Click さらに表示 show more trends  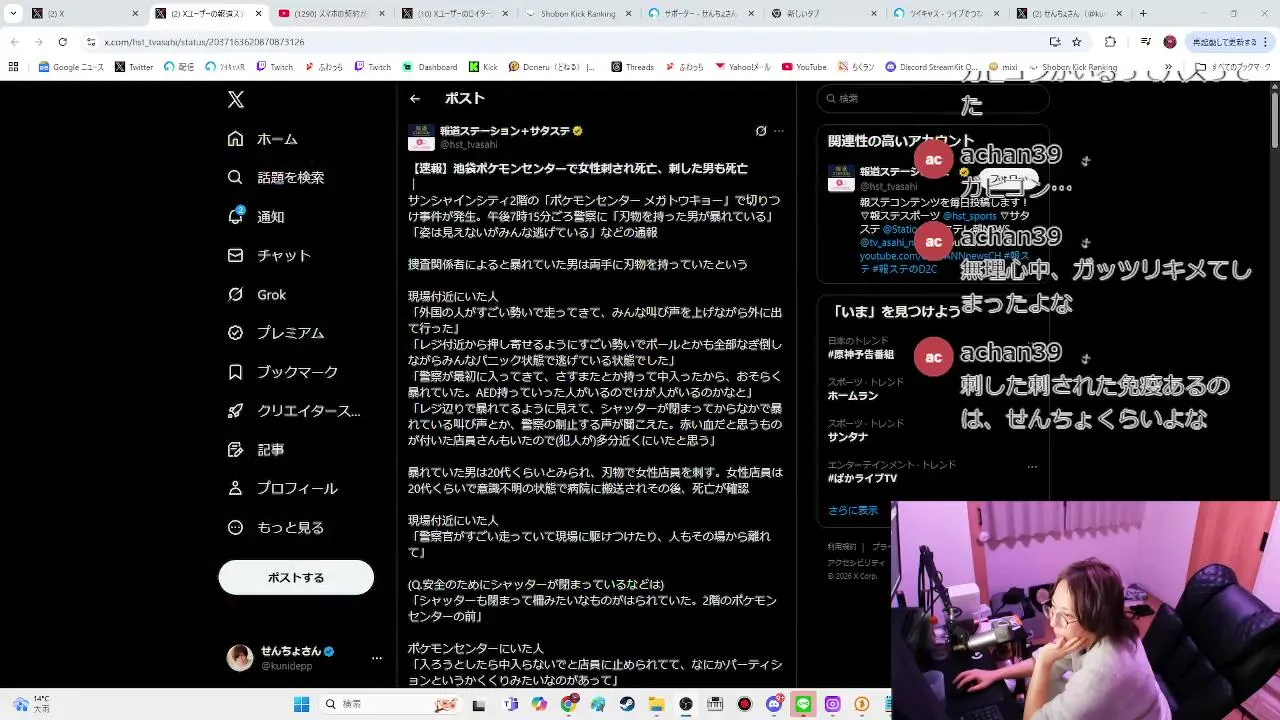[853, 510]
